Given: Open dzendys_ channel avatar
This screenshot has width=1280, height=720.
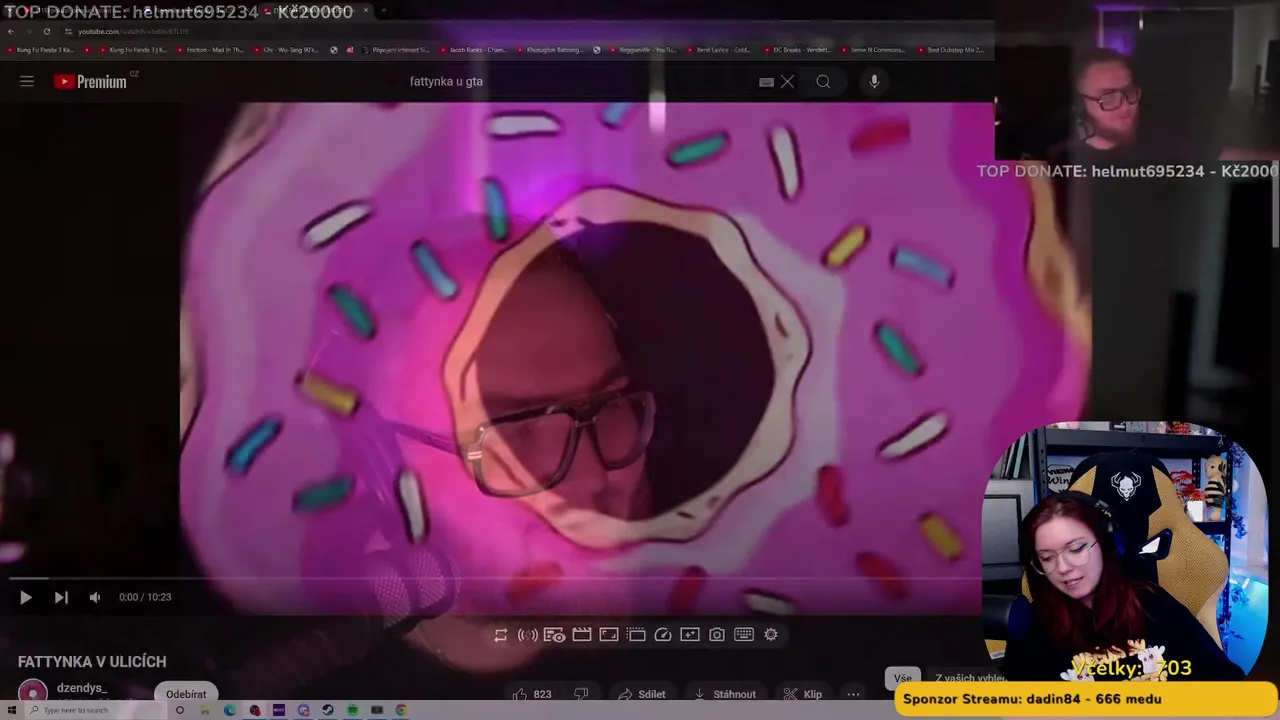Looking at the screenshot, I should 33,692.
